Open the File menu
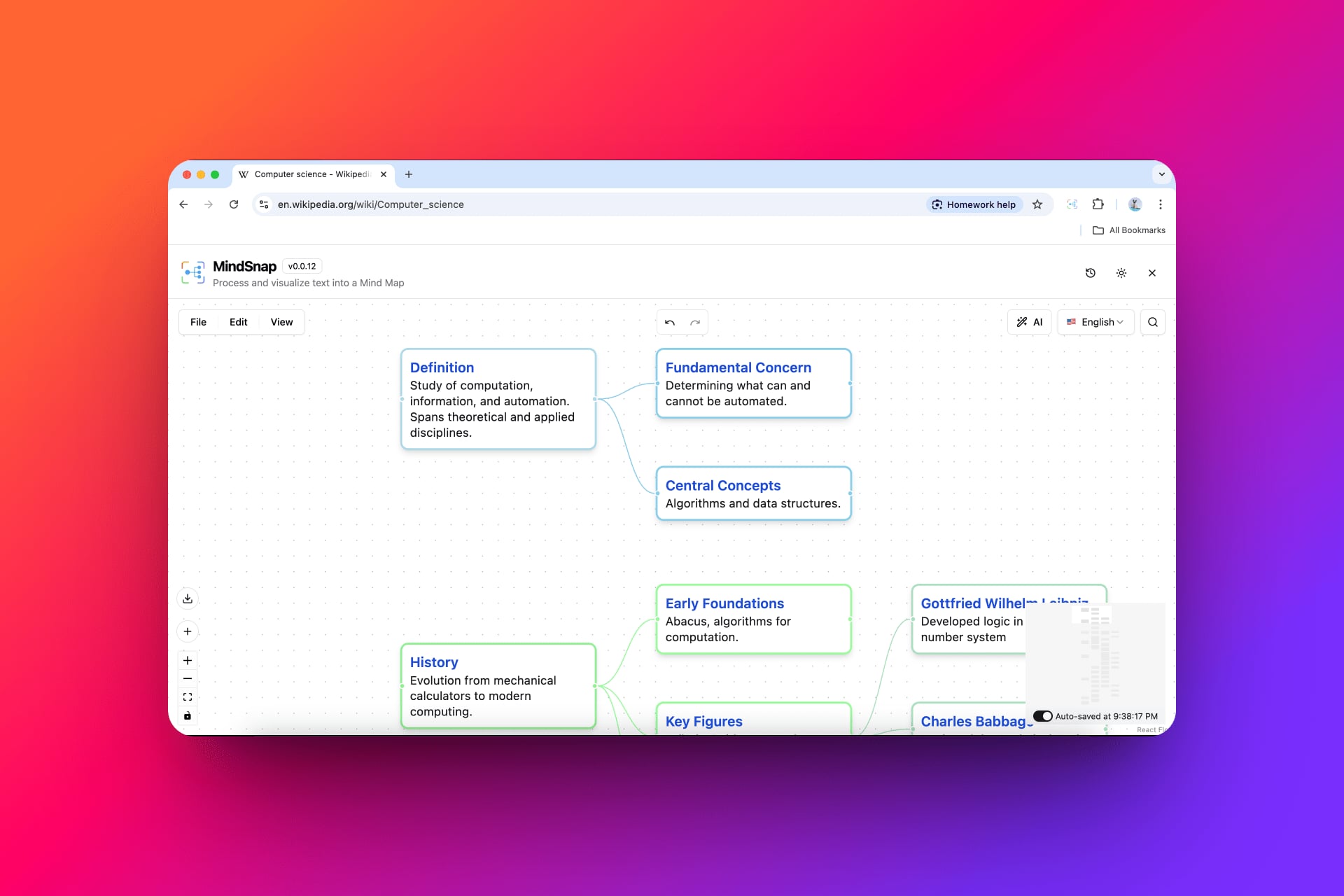Screen dimensions: 1344x896 click(x=198, y=322)
